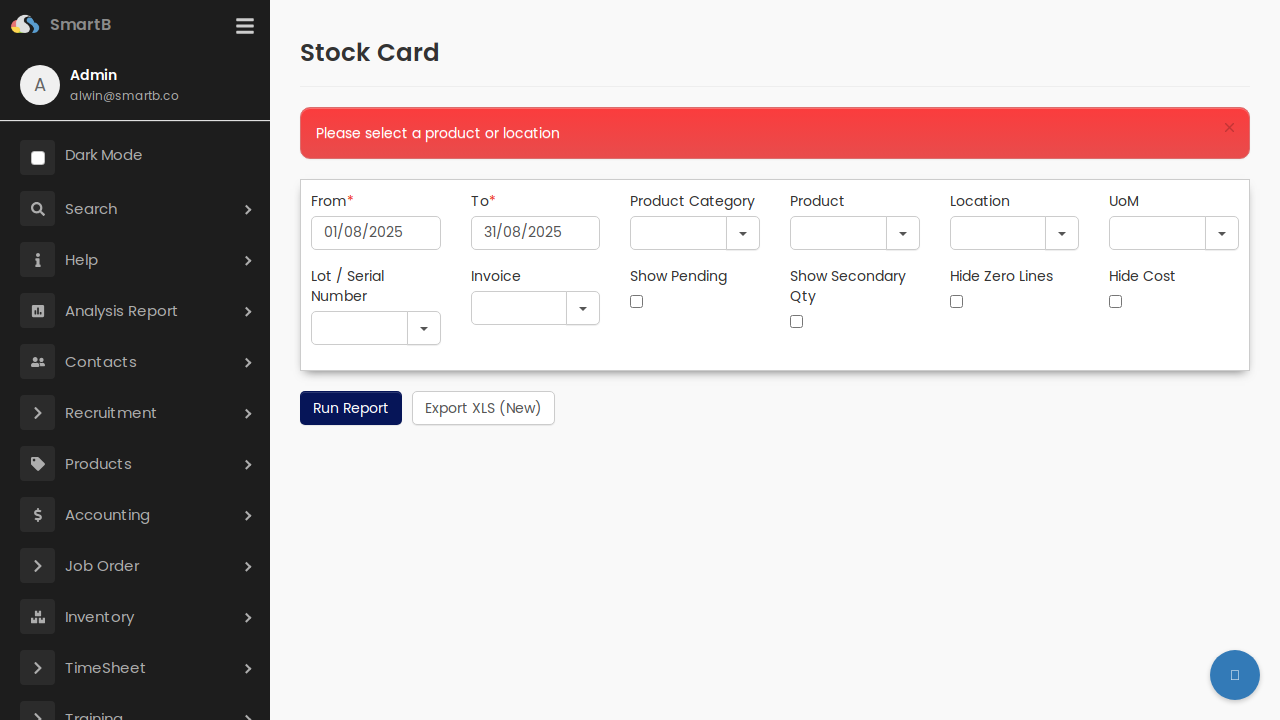Expand the Location dropdown
This screenshot has width=1280, height=720.
point(1062,233)
